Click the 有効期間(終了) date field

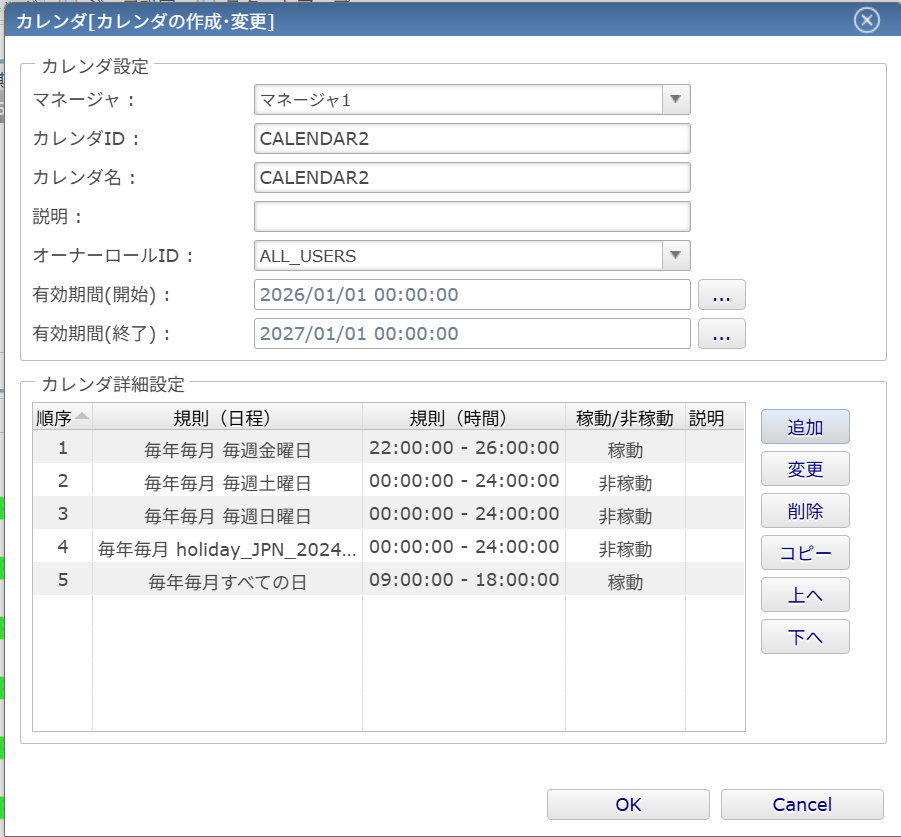(472, 333)
